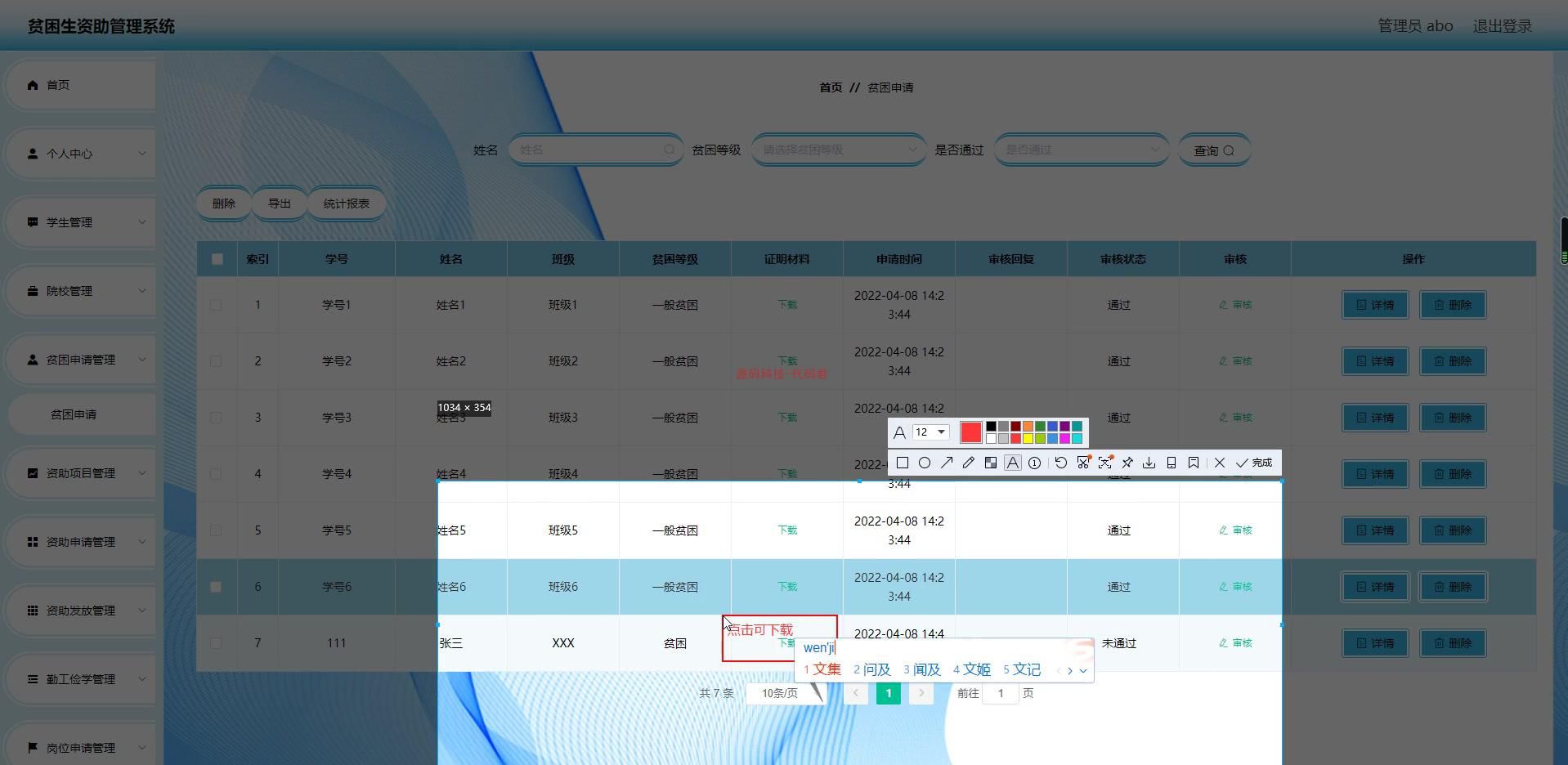The image size is (1568, 765).
Task: Click the bookmark icon in screenshot toolbar
Action: (1194, 463)
